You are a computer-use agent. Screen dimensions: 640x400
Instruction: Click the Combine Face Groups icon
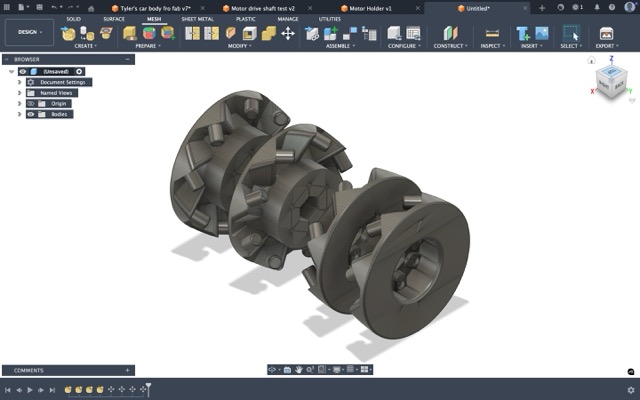(168, 33)
